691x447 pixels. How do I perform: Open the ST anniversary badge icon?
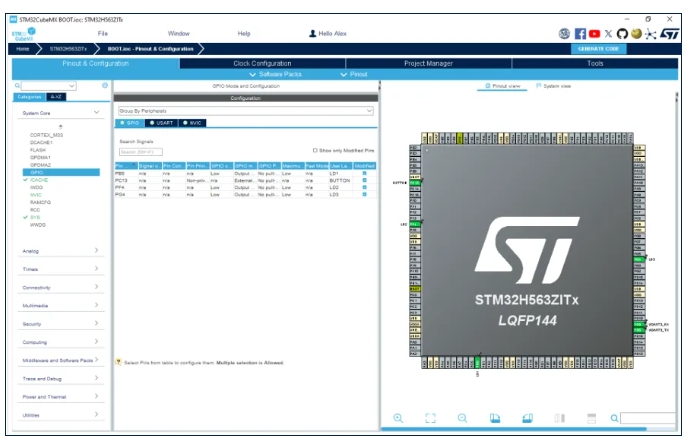pyautogui.click(x=564, y=34)
